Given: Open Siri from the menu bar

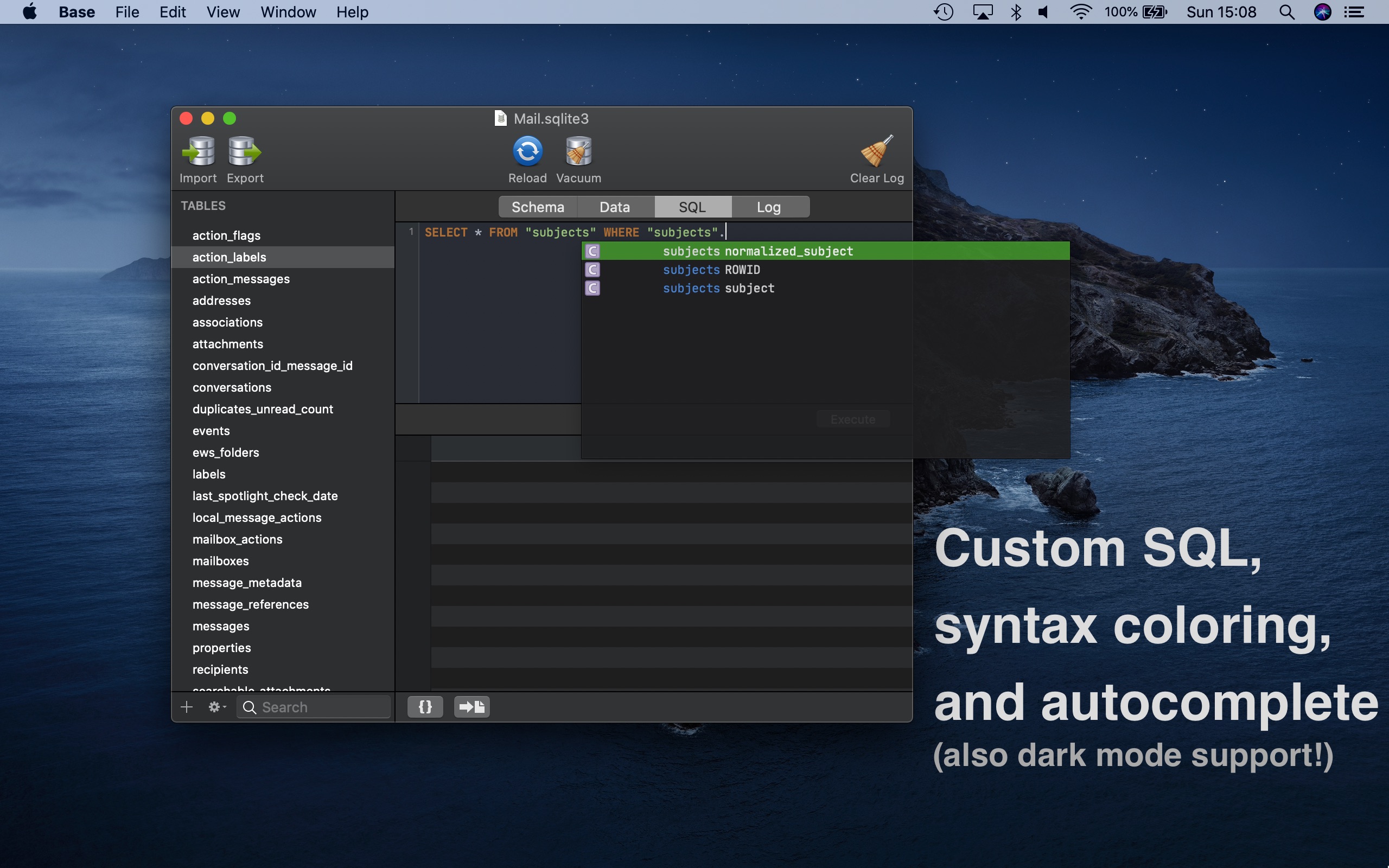Looking at the screenshot, I should coord(1322,11).
